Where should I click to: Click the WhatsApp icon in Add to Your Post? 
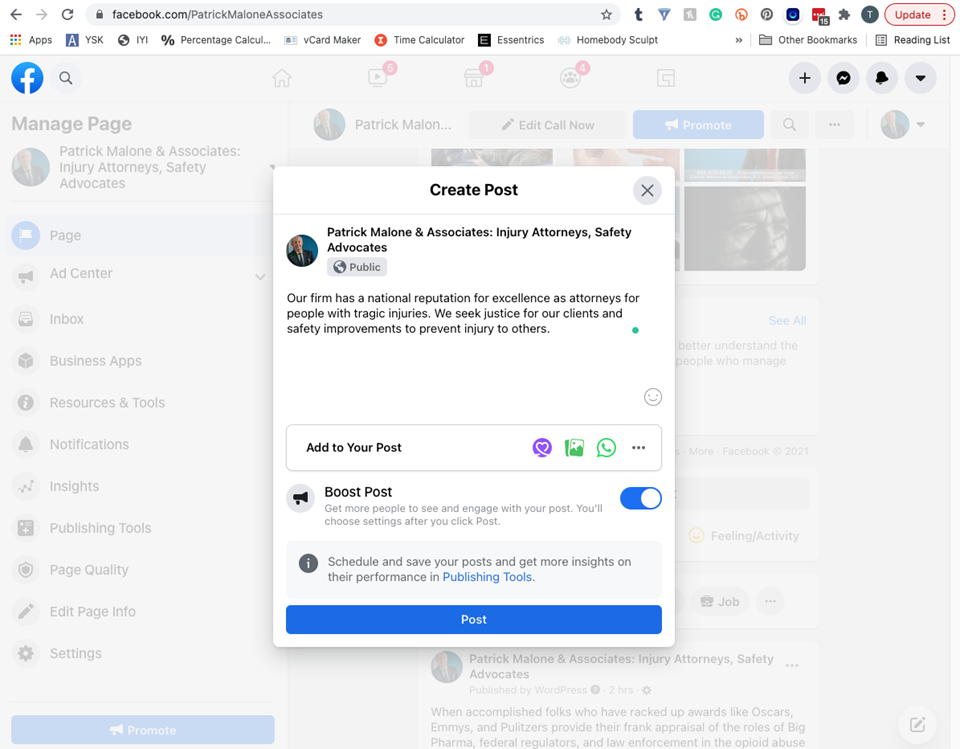[606, 447]
